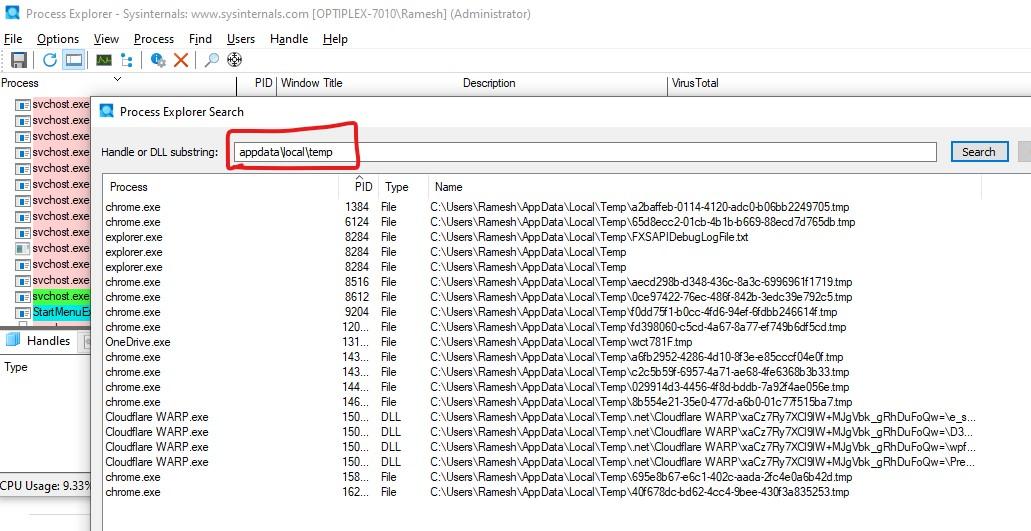Open the View menu
The image size is (1031, 531).
tap(106, 39)
